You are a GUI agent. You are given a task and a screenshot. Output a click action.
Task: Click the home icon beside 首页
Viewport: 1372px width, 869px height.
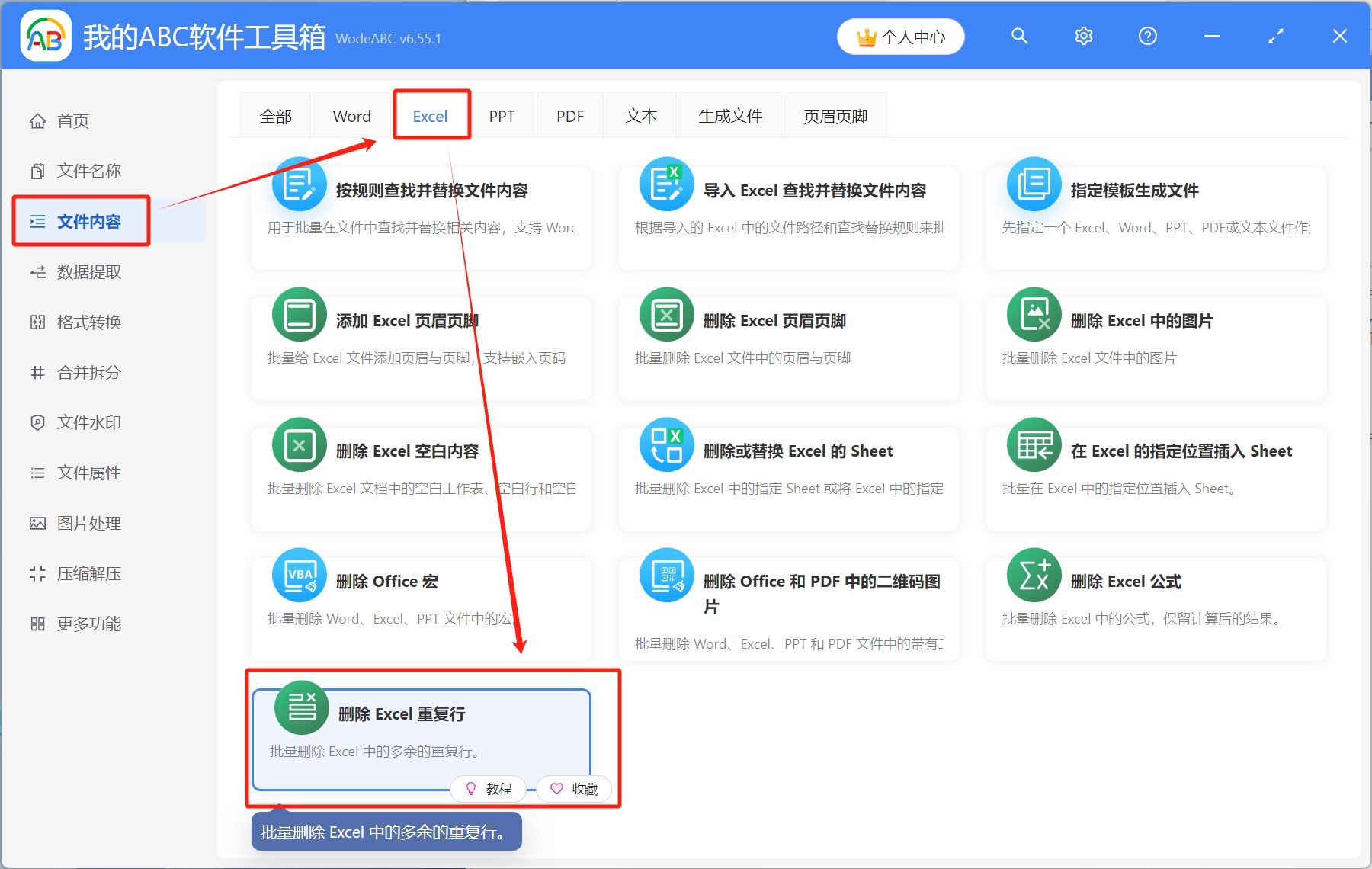click(x=37, y=121)
